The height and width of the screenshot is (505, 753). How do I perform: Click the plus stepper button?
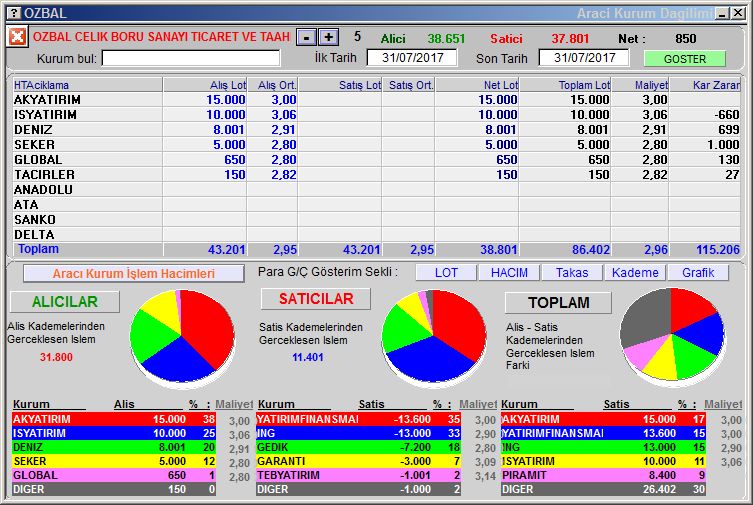click(328, 37)
